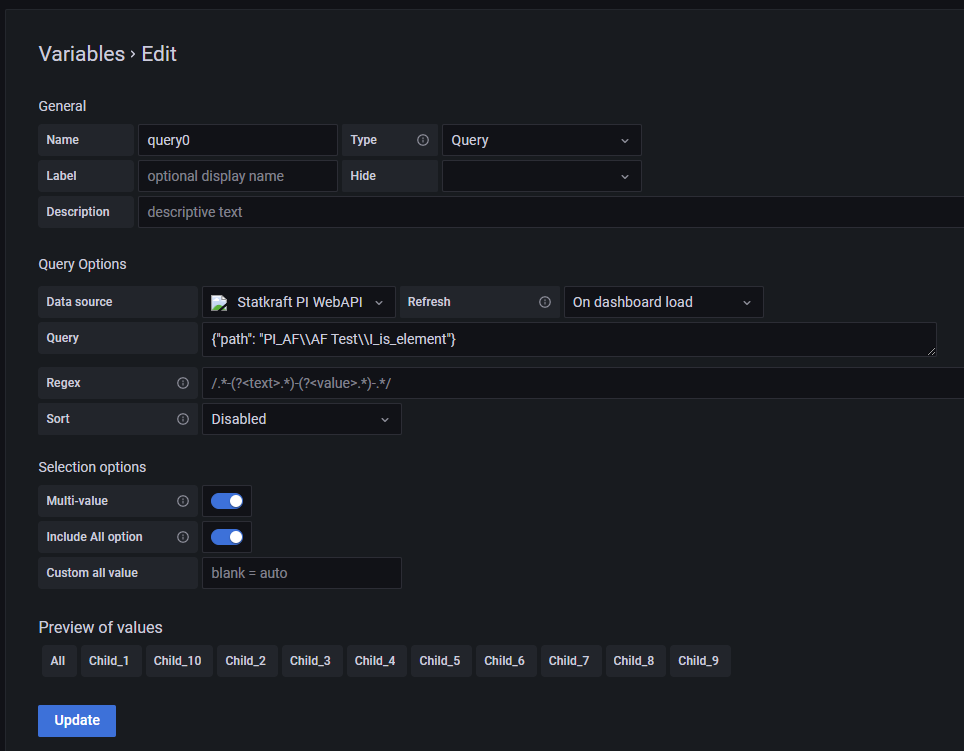This screenshot has height=751, width=964.
Task: Open the Refresh dropdown set to On dashboard load
Action: pos(663,301)
